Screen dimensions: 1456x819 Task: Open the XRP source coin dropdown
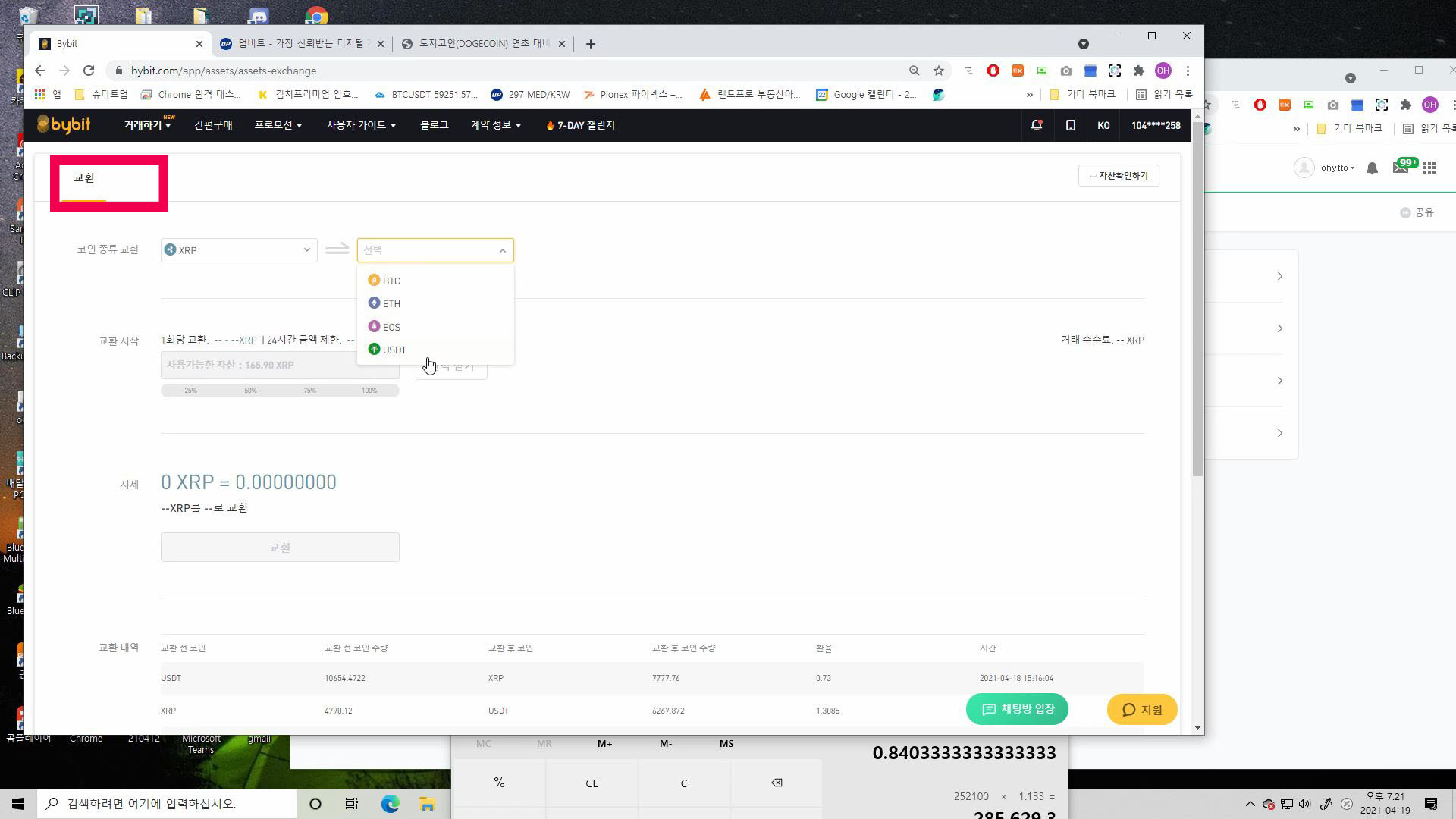[239, 250]
